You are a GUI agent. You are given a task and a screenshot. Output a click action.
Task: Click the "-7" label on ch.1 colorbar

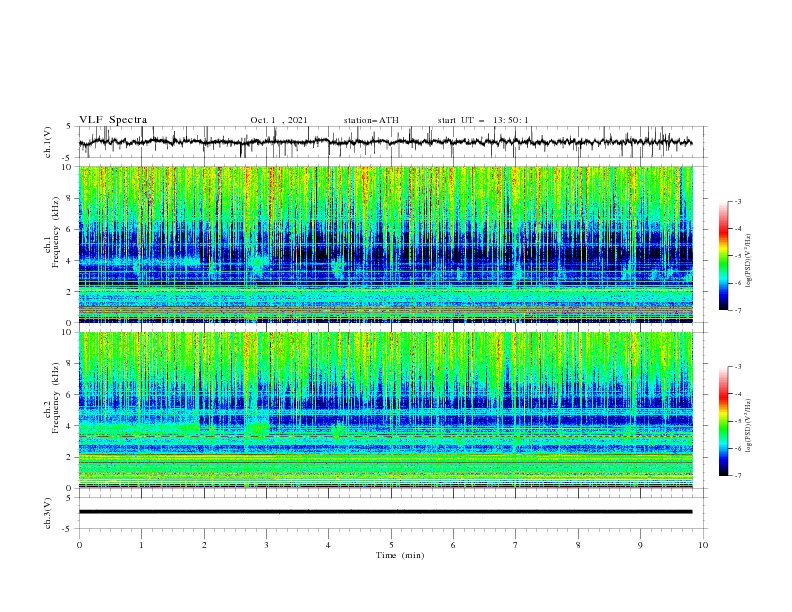point(737,310)
